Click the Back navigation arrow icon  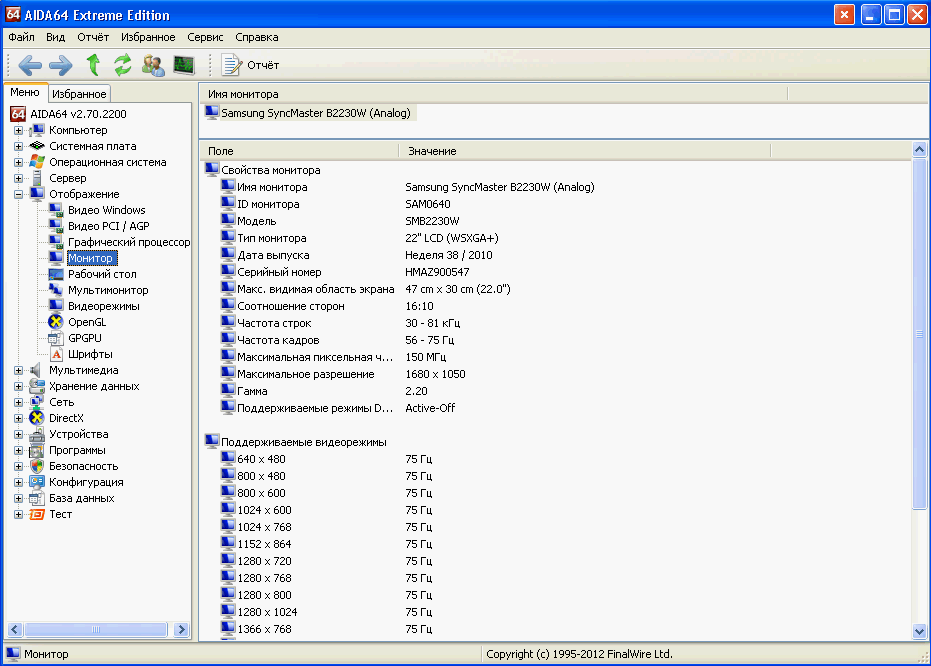(30, 65)
